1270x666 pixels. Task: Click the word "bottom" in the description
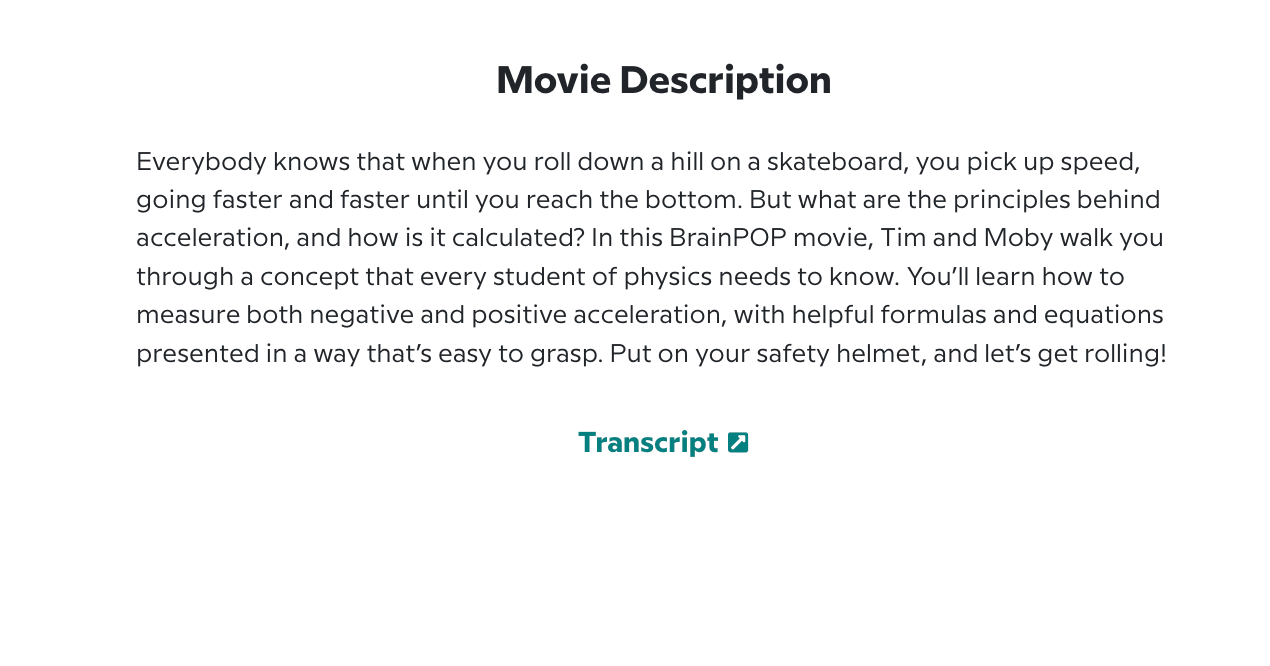[692, 200]
